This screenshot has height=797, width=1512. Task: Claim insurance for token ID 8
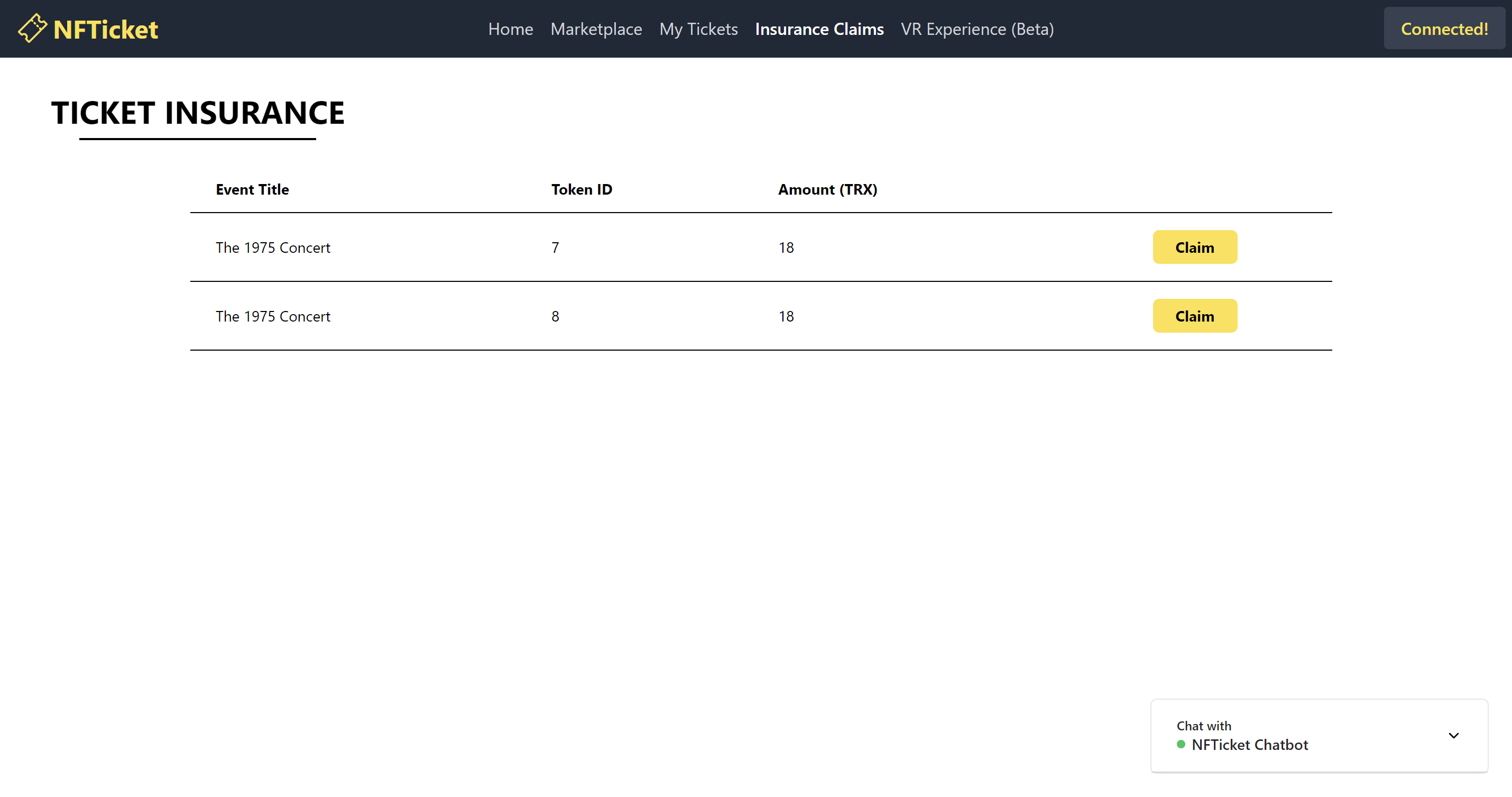click(1194, 316)
